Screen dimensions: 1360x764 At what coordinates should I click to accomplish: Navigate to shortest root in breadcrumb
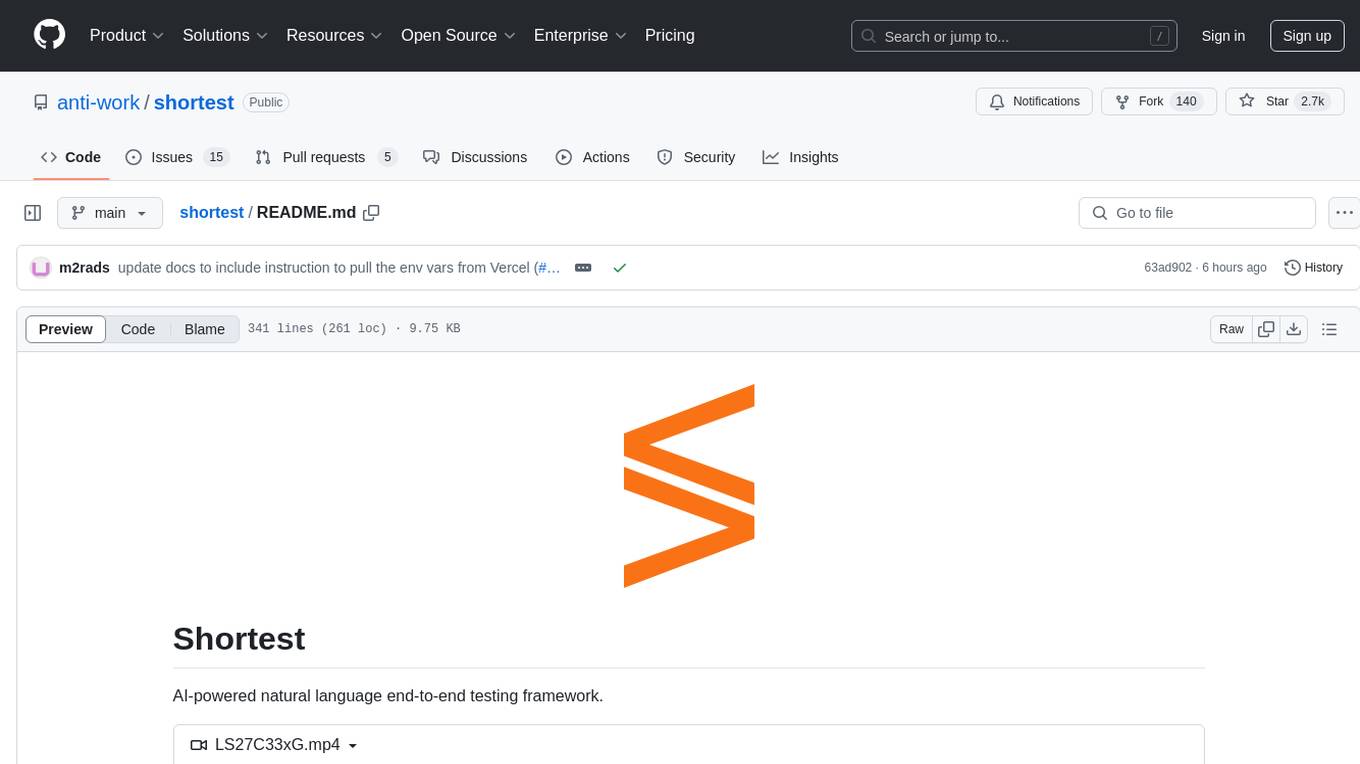[x=212, y=213]
